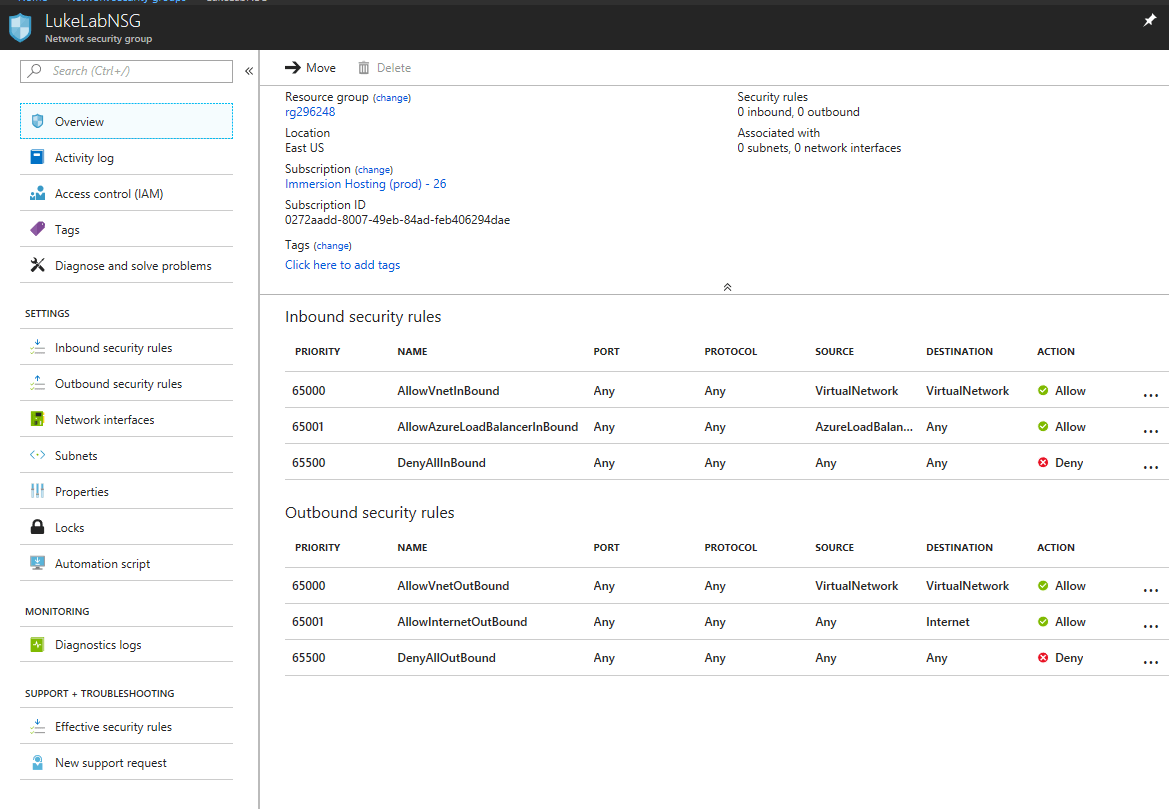
Task: Click the Internet destination cell
Action: pos(948,622)
